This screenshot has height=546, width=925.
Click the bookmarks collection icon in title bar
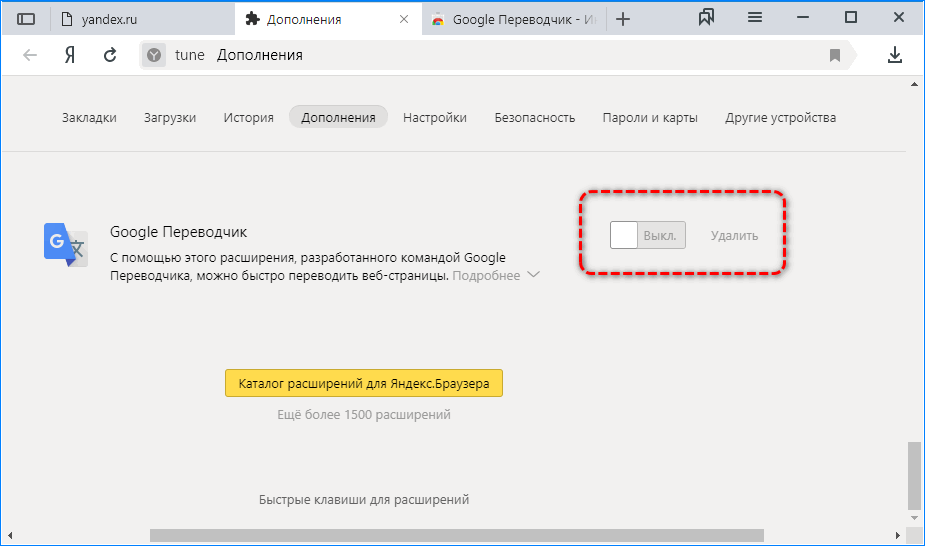tap(708, 18)
